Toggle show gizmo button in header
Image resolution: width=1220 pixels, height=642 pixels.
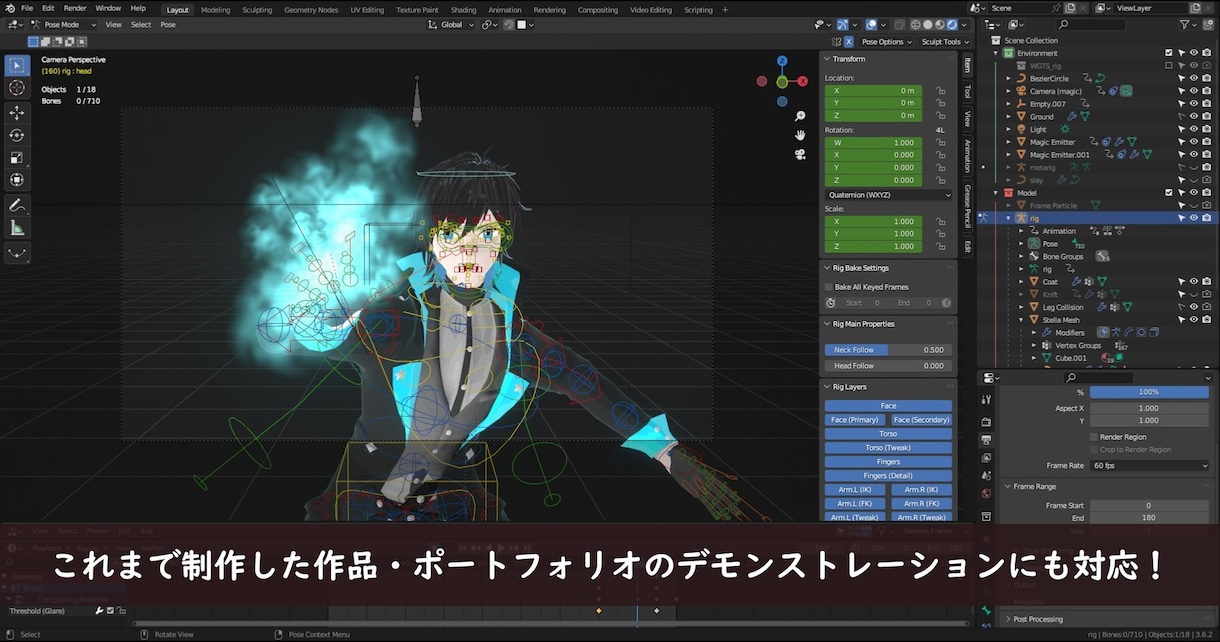(x=843, y=24)
